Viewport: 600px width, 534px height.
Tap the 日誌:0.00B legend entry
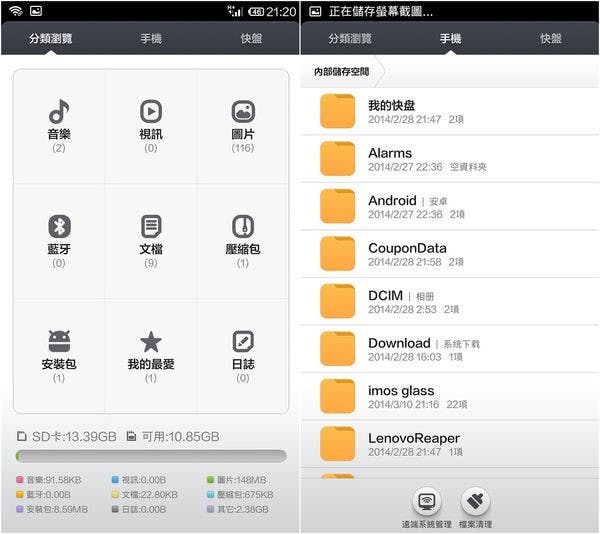139,510
